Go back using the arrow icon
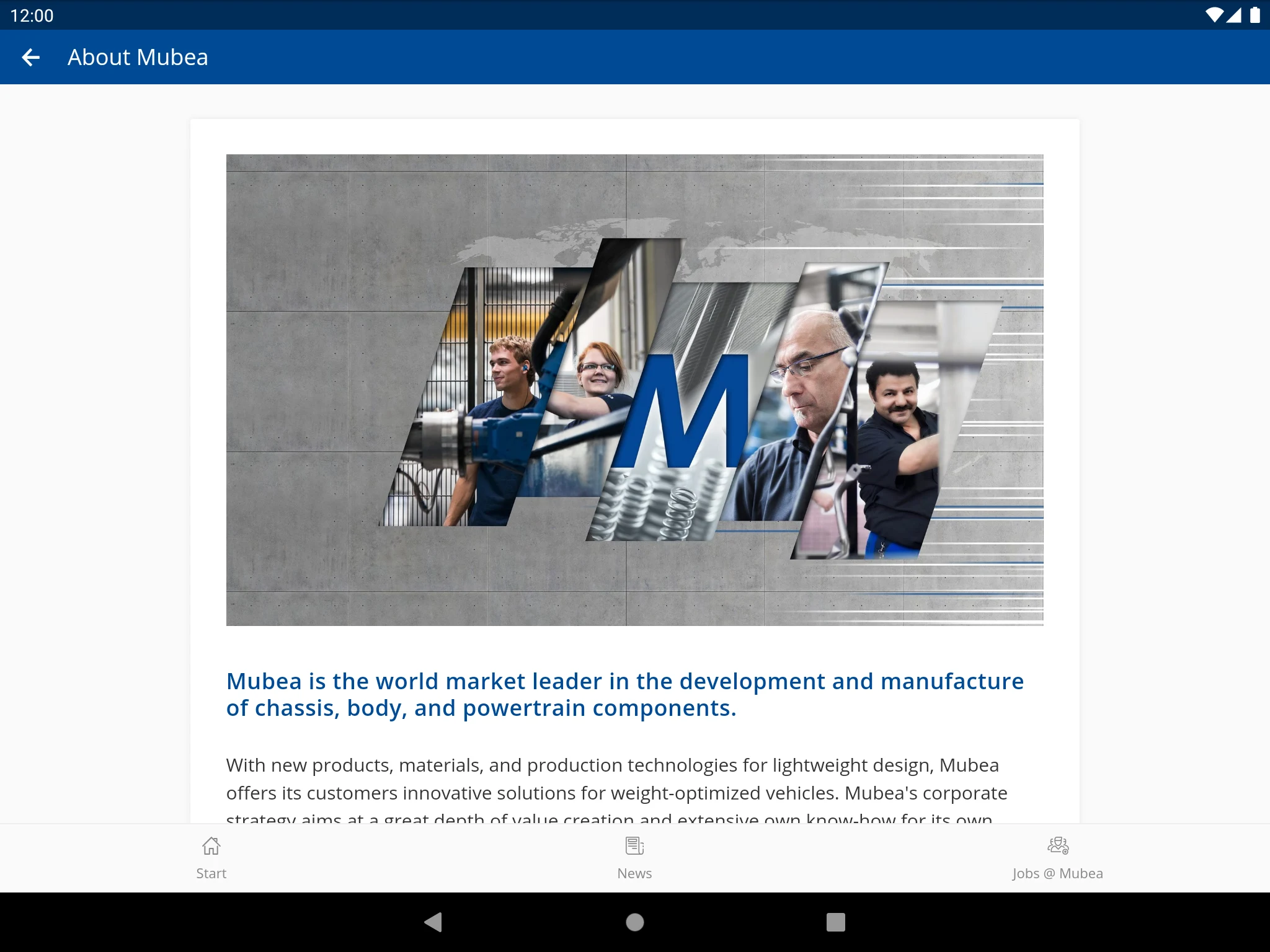The height and width of the screenshot is (952, 1270). [30, 58]
